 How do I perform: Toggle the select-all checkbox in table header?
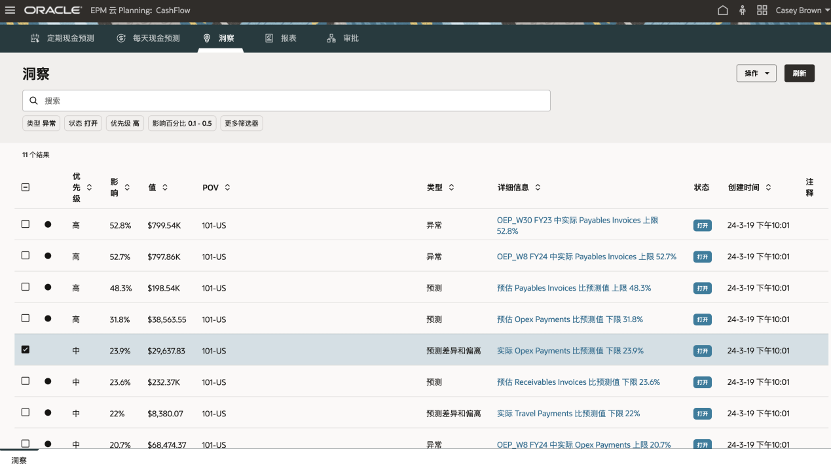pyautogui.click(x=26, y=187)
